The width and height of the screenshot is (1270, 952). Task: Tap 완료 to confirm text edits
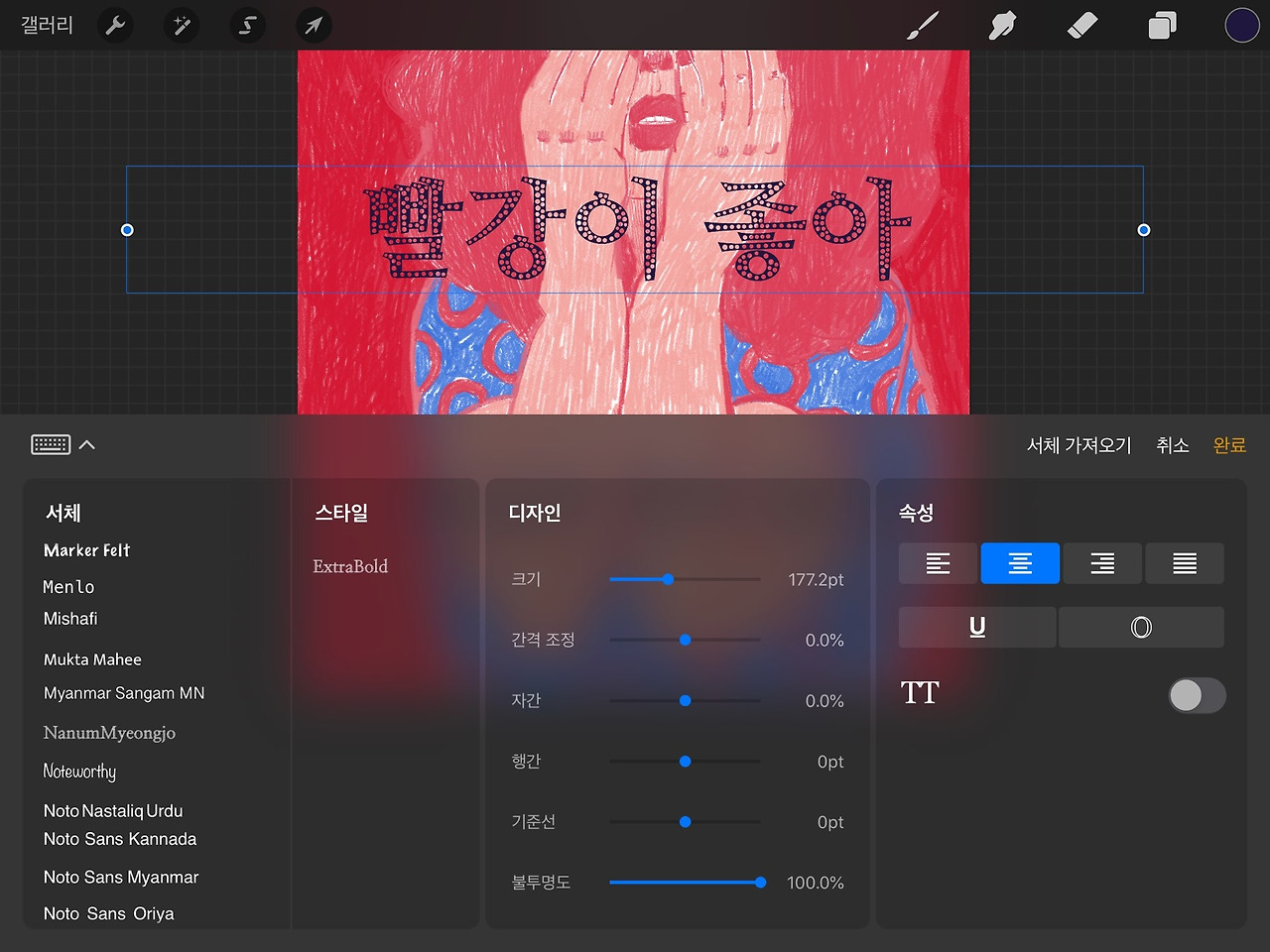[1229, 445]
